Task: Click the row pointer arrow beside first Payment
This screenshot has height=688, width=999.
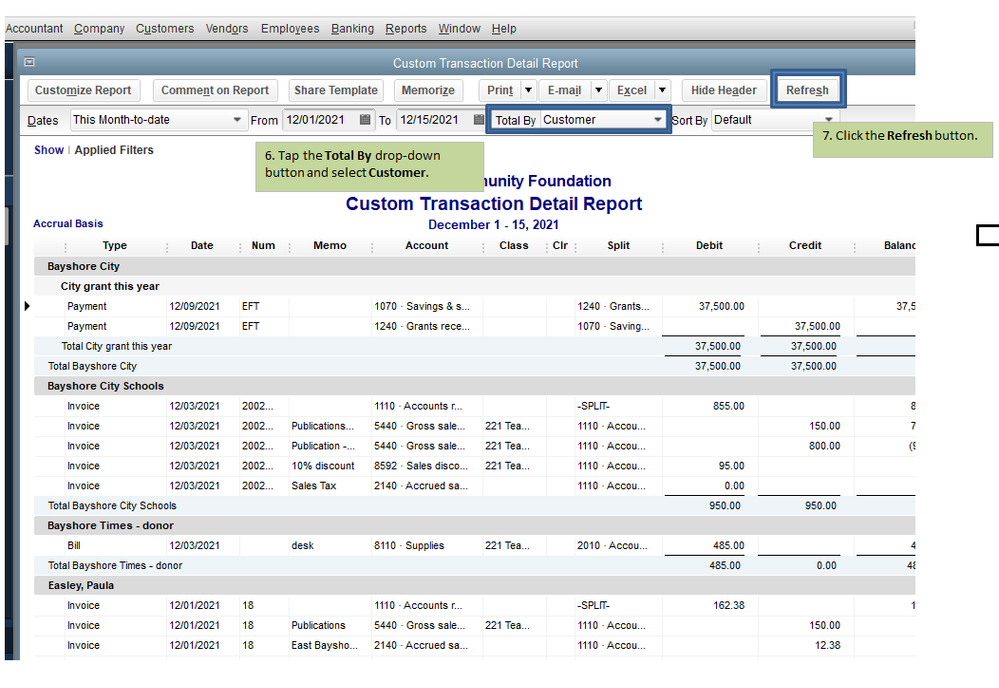Action: pyautogui.click(x=27, y=306)
